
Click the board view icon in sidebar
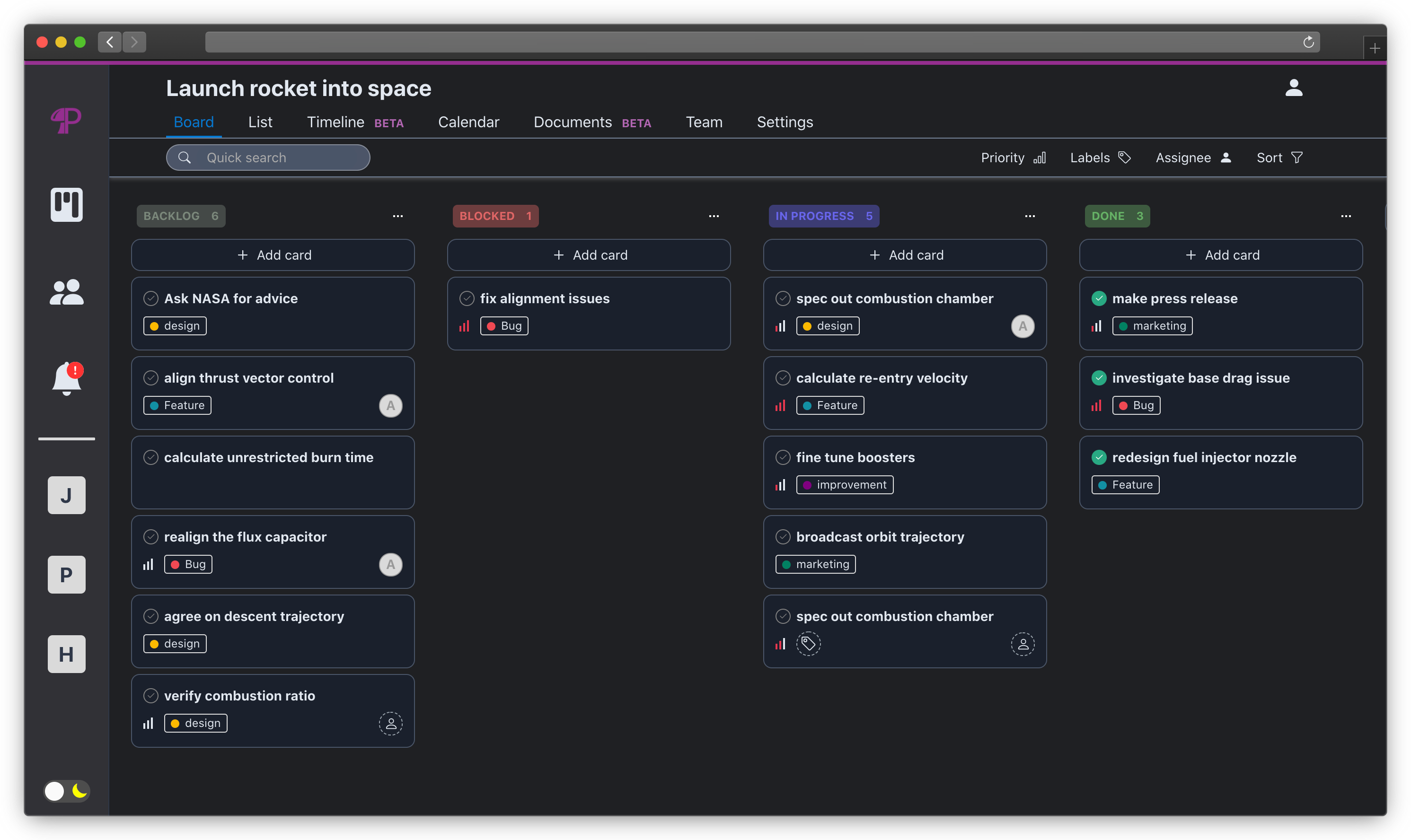pyautogui.click(x=67, y=204)
